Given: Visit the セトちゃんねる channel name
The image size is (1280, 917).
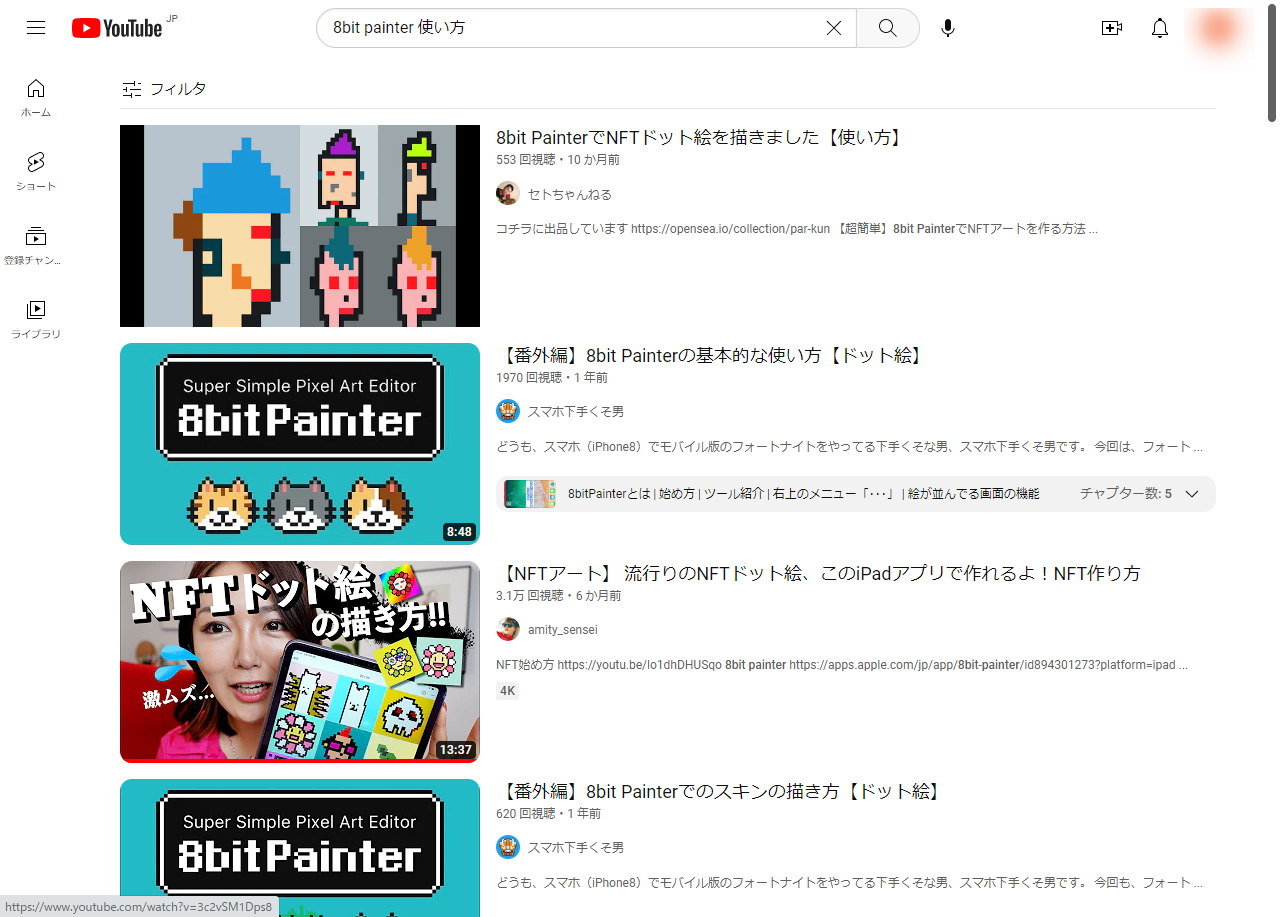Looking at the screenshot, I should pyautogui.click(x=570, y=194).
